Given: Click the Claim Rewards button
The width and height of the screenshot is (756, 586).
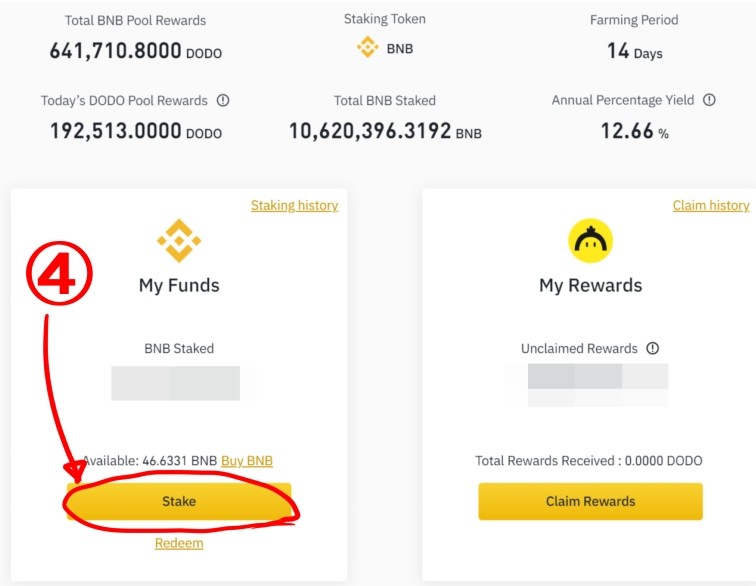Looking at the screenshot, I should pyautogui.click(x=590, y=501).
